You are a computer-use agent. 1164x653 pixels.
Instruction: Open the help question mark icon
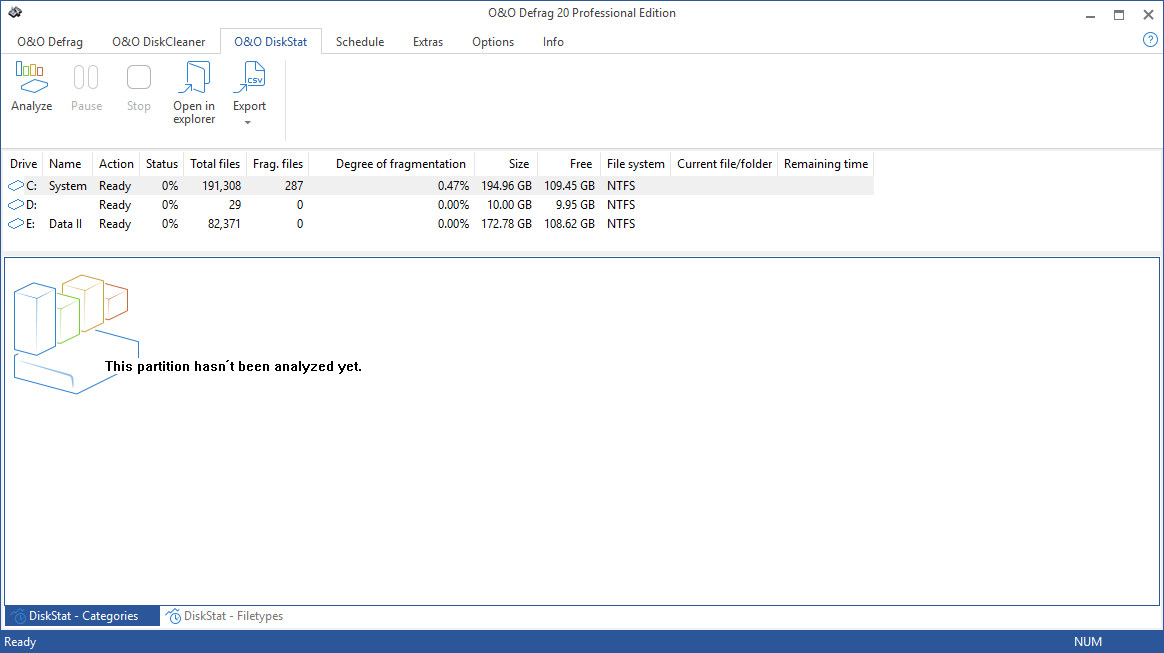coord(1150,40)
